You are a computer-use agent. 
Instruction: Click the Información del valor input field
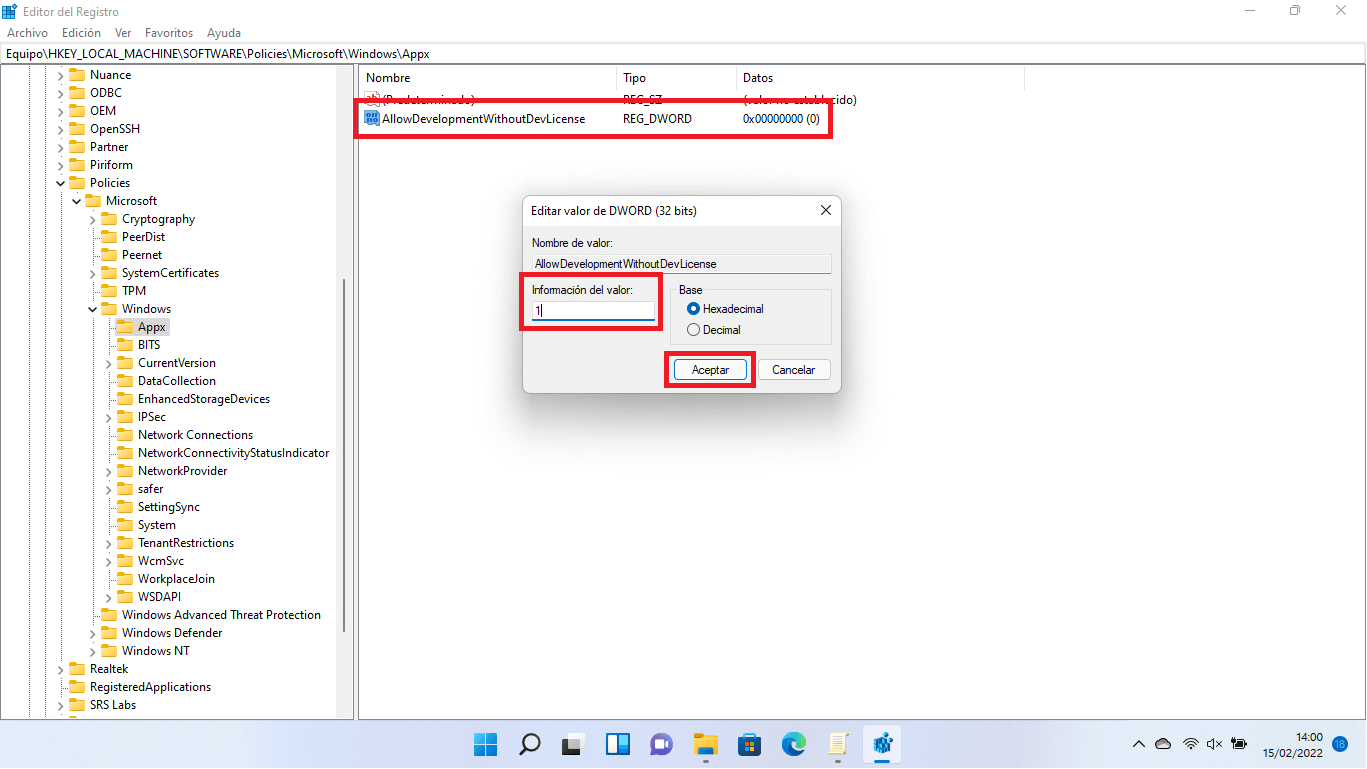pos(593,311)
